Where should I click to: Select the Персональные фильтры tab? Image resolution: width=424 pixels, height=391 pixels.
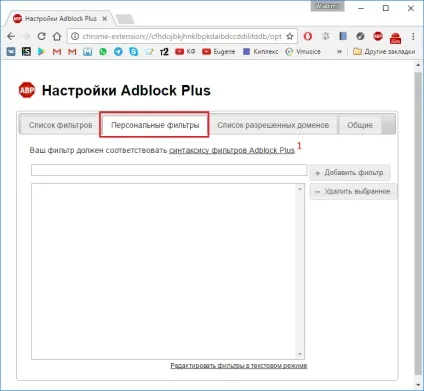(155, 125)
